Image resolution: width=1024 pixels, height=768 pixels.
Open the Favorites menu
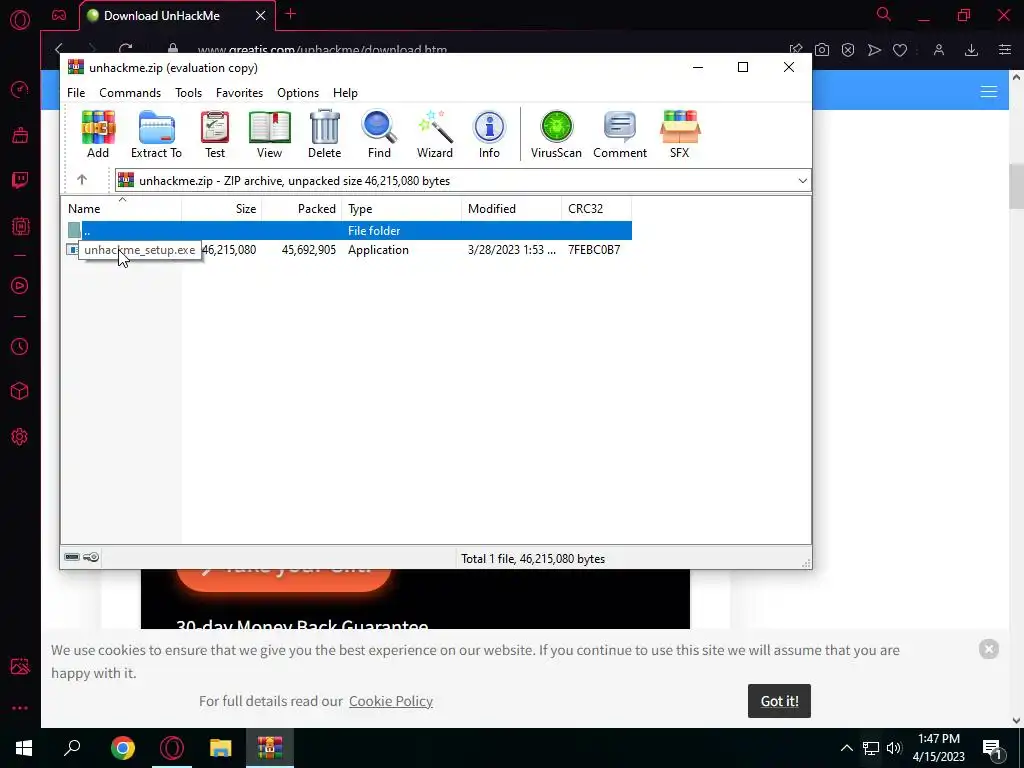(x=239, y=93)
